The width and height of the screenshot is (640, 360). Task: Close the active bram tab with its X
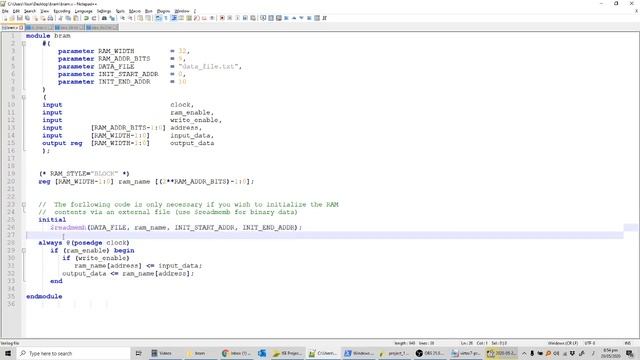point(21,27)
